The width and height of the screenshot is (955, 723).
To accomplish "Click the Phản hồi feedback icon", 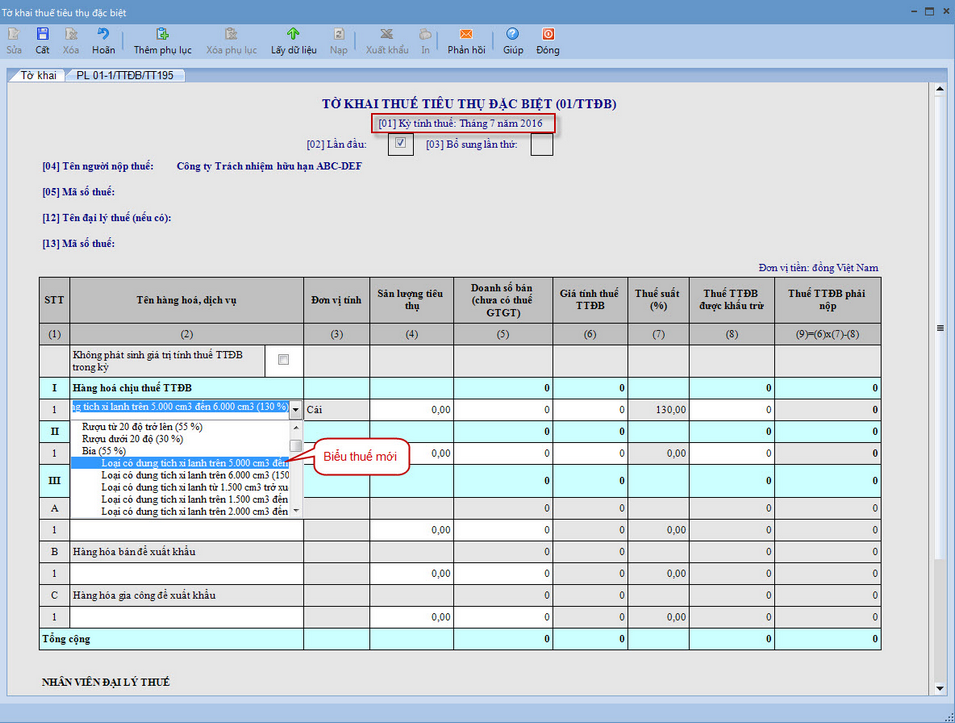I will pos(466,34).
